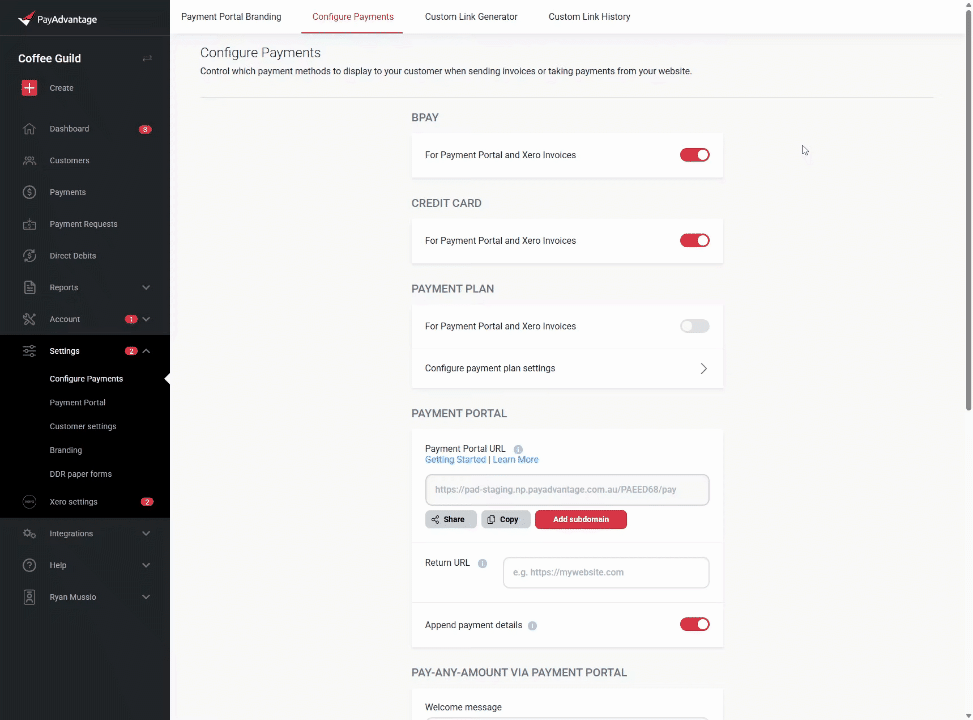Click the Copy button for portal URL
The width and height of the screenshot is (973, 720).
[x=505, y=520]
